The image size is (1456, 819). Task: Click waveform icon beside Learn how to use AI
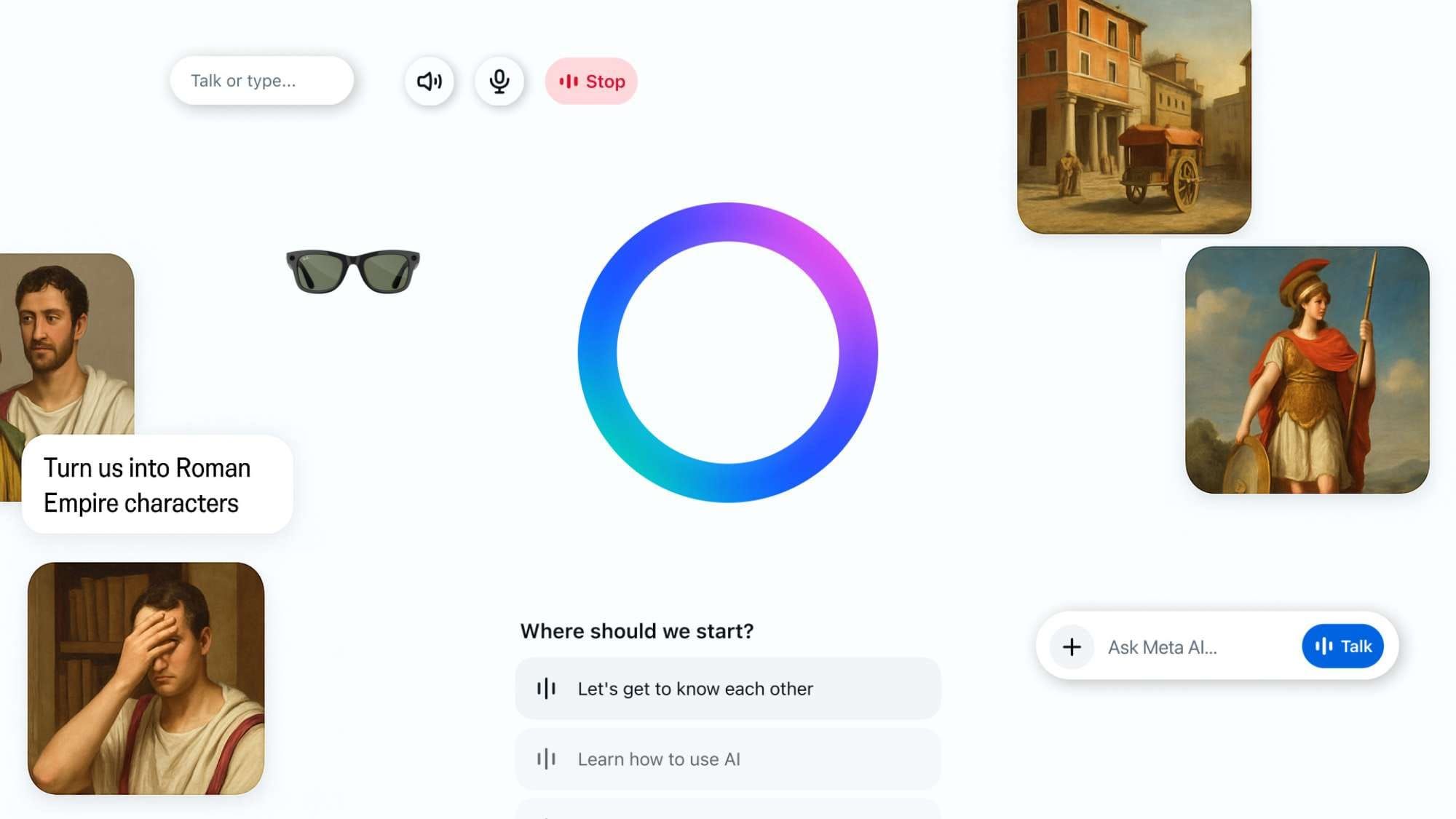tap(546, 759)
